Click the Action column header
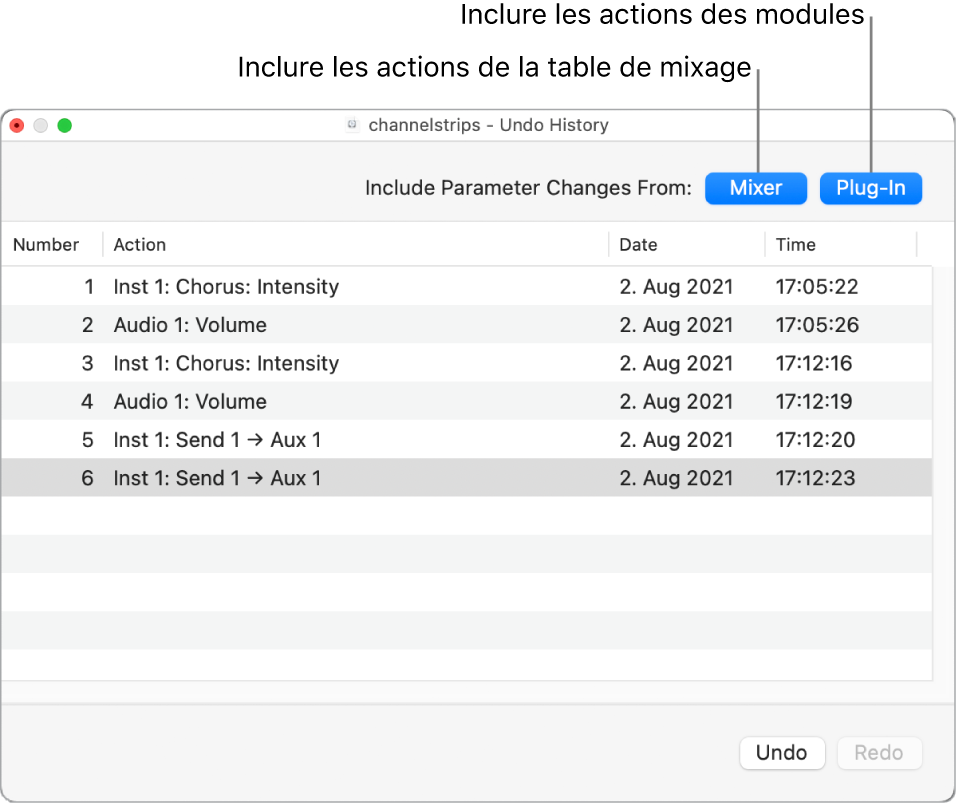Screen dimensions: 960x803 tap(139, 244)
